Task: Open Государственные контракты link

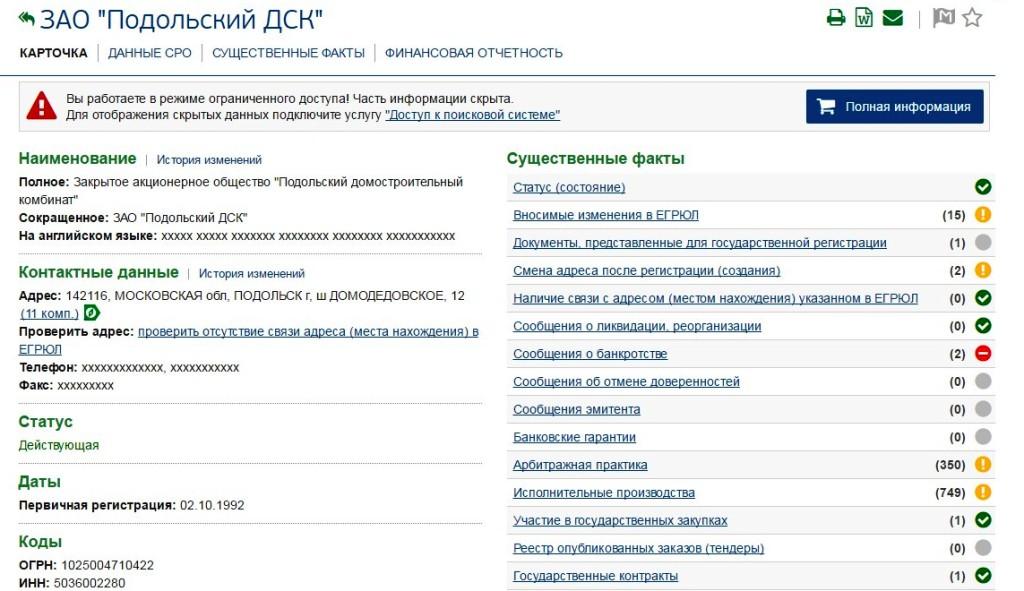Action: (595, 576)
